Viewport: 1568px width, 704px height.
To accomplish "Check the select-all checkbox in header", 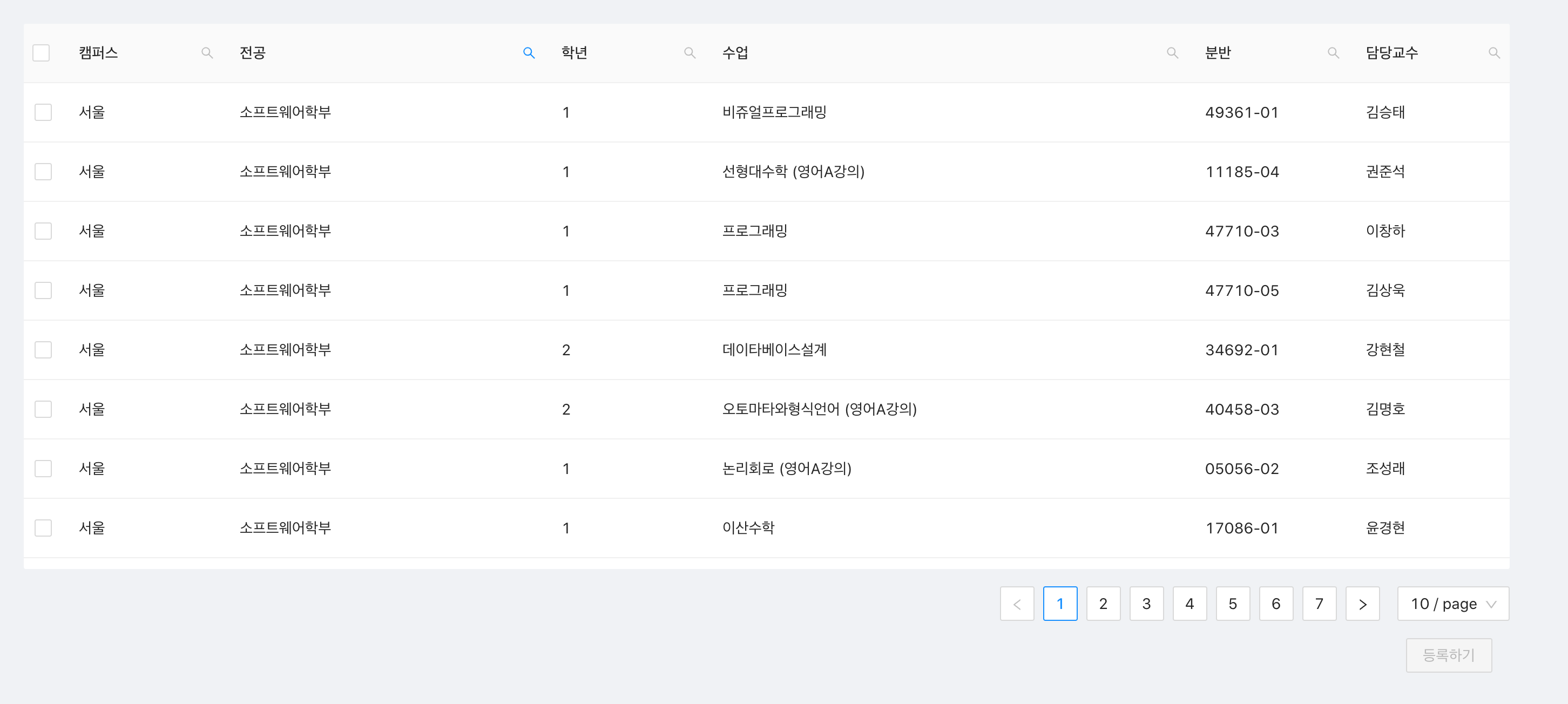I will click(x=42, y=53).
